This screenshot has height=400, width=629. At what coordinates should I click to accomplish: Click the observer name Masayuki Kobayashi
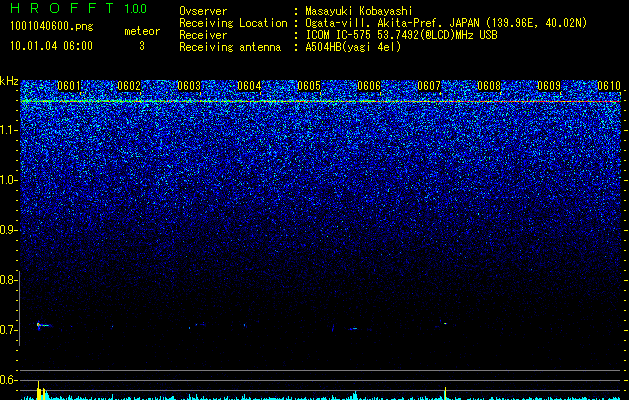[359, 11]
